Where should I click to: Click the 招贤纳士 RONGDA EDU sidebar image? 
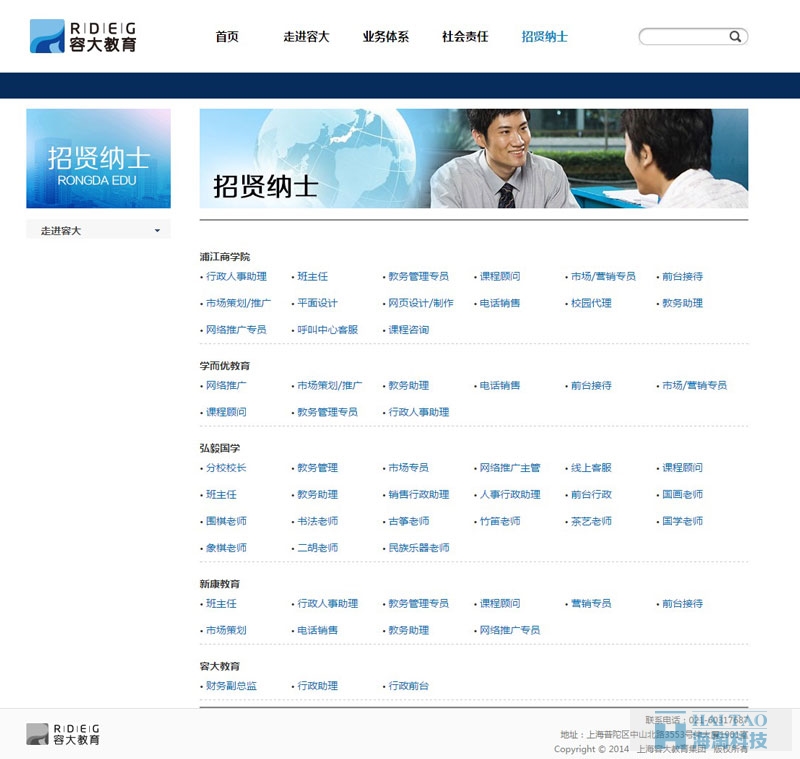(98, 158)
